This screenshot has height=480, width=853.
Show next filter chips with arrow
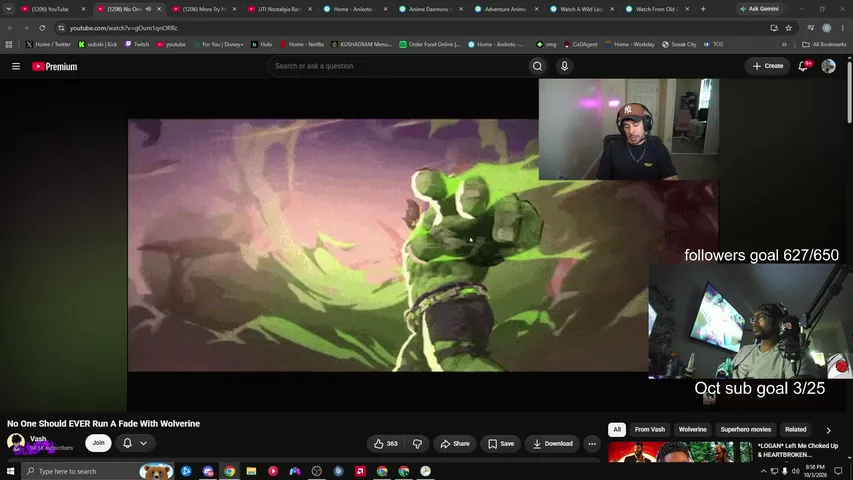829,430
